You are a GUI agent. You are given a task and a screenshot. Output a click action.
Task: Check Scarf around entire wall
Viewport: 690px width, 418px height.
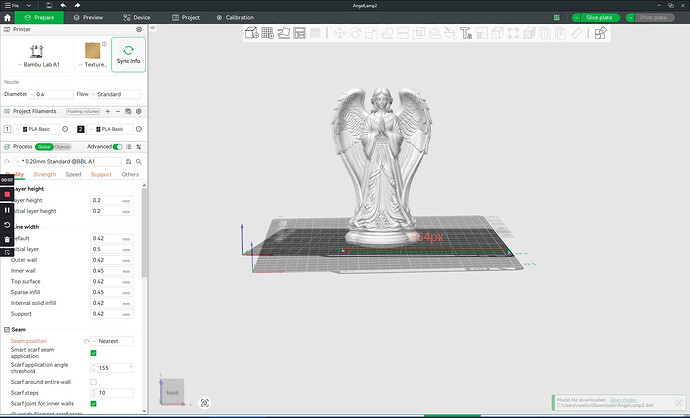point(93,382)
